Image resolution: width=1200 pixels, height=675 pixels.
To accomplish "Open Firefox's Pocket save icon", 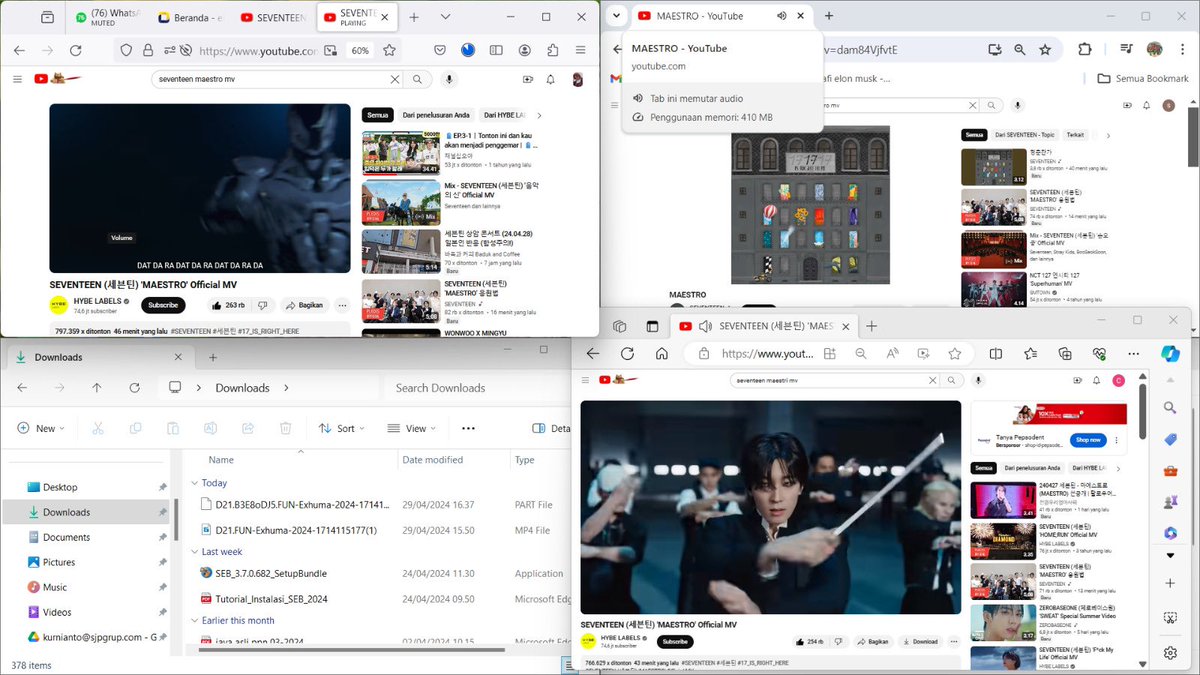I will pos(441,50).
